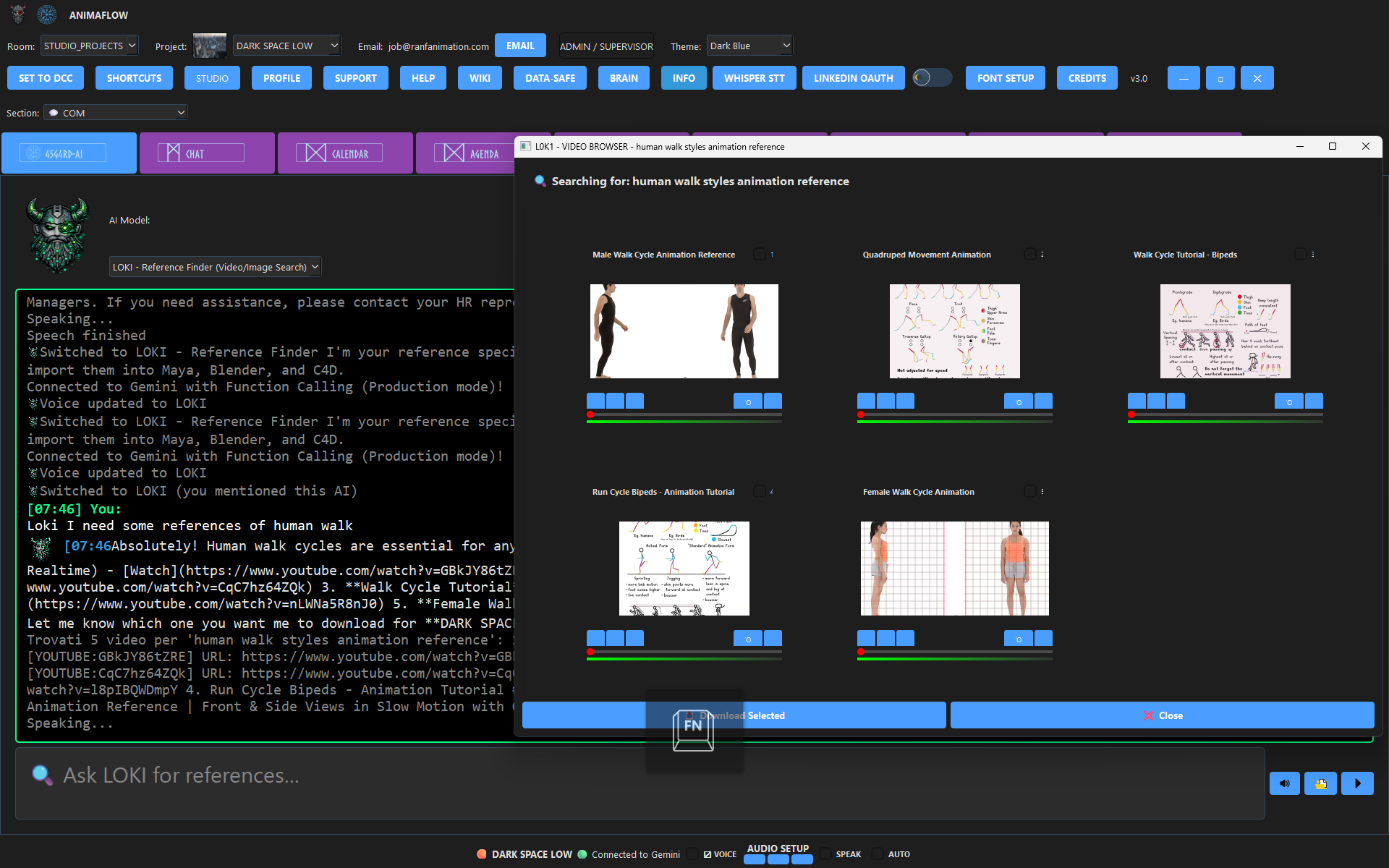Click the Close button in video browser

[1162, 715]
